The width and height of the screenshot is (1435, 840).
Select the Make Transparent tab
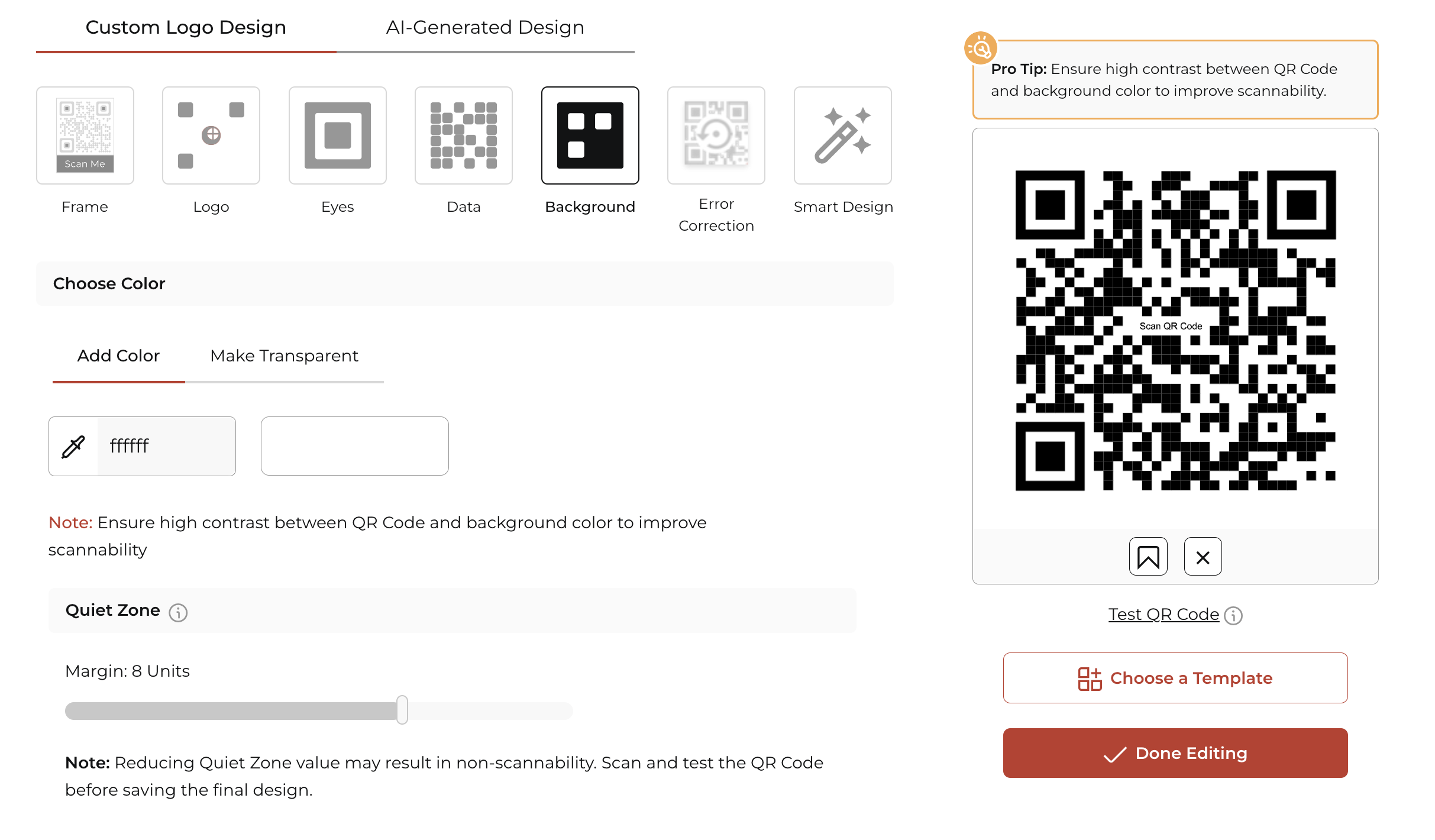point(285,356)
